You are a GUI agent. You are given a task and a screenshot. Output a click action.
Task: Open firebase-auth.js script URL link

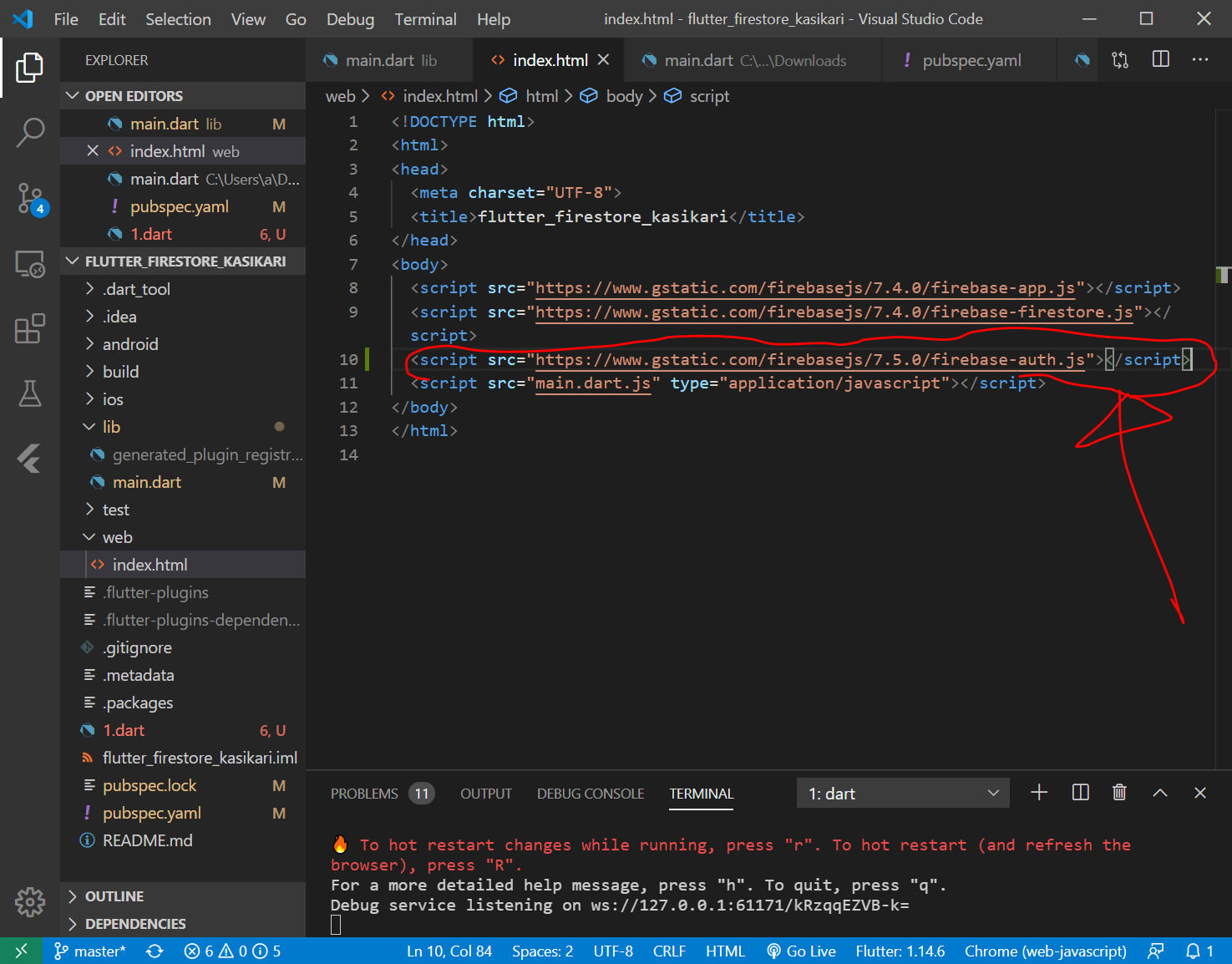pyautogui.click(x=810, y=360)
